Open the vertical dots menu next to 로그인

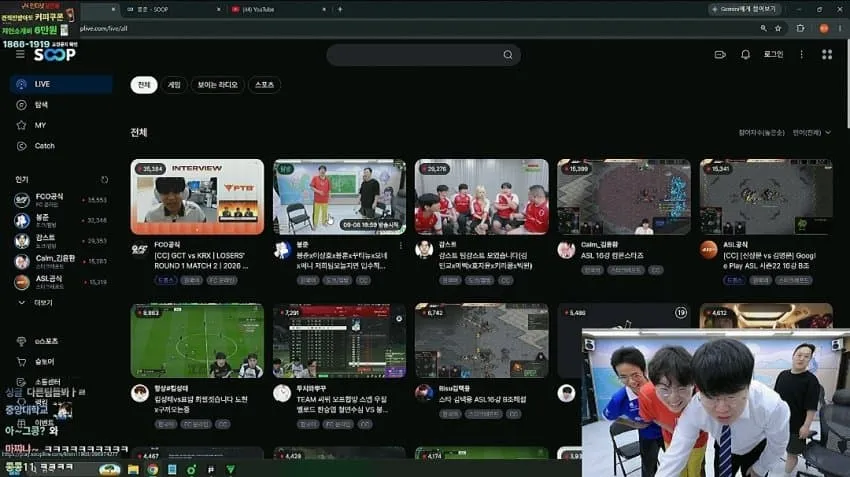pyautogui.click(x=802, y=55)
